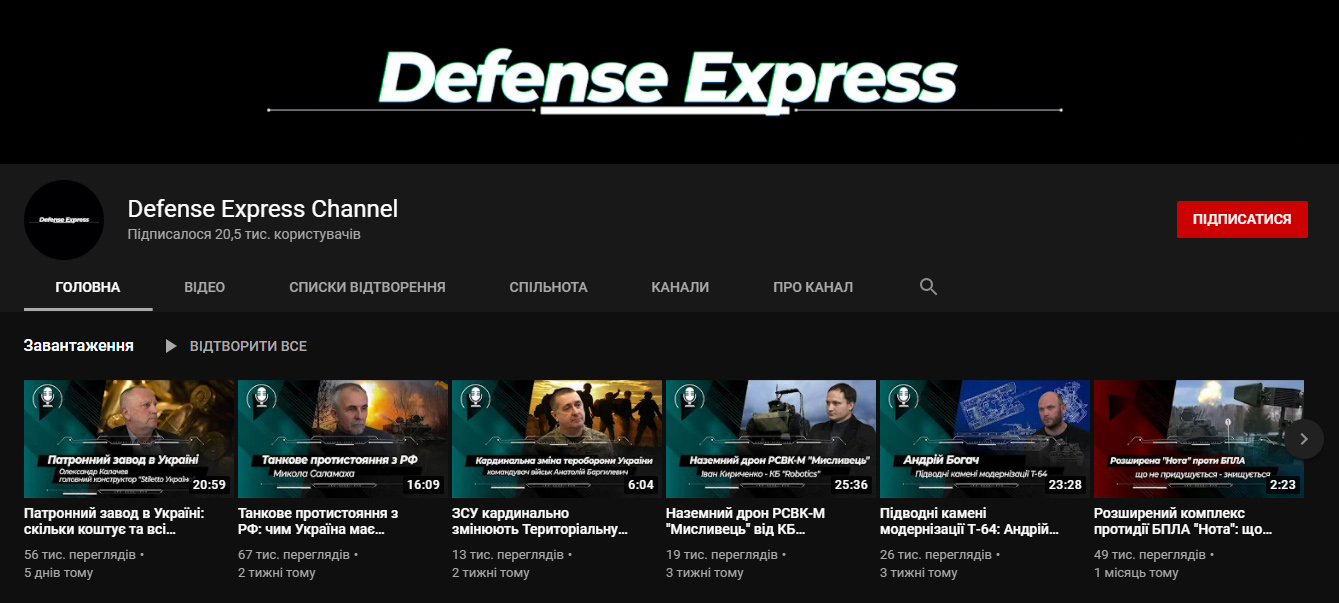
Task: Click the "5 днів тому" upload date
Action: coord(59,573)
